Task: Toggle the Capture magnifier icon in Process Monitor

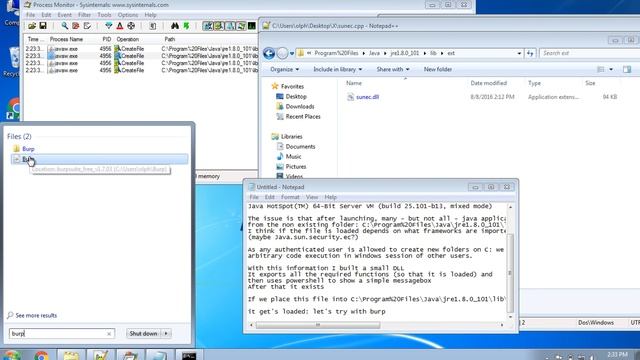Action: click(64, 26)
